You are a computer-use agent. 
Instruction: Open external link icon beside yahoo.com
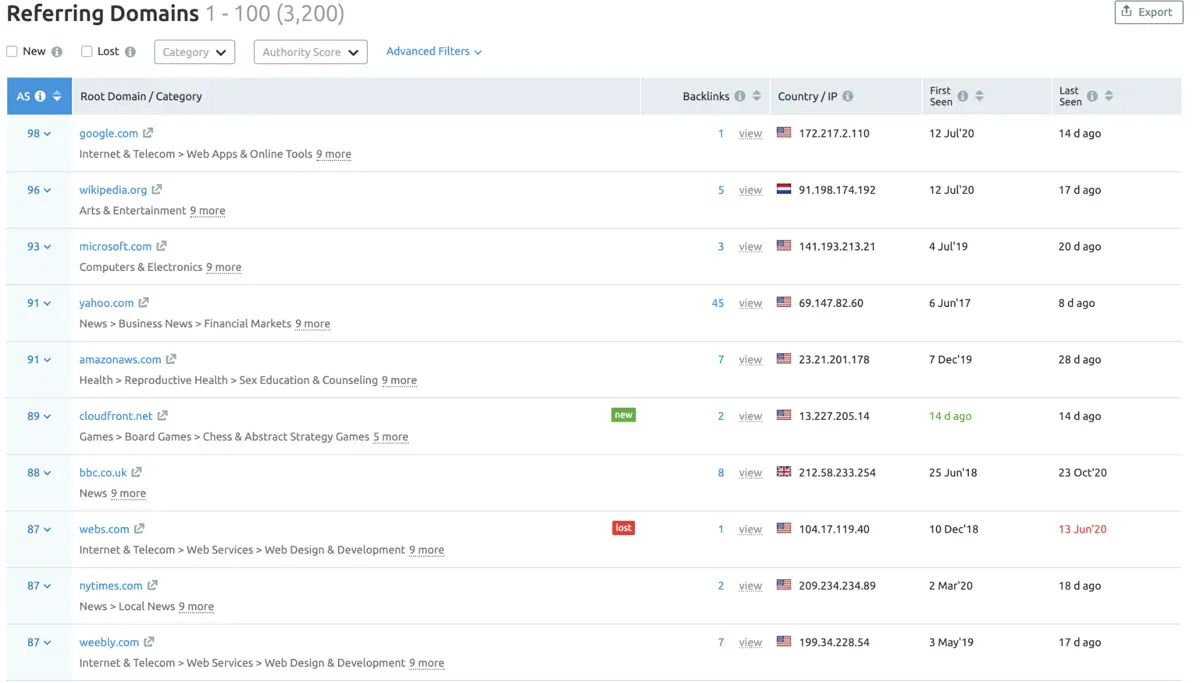[x=143, y=303]
